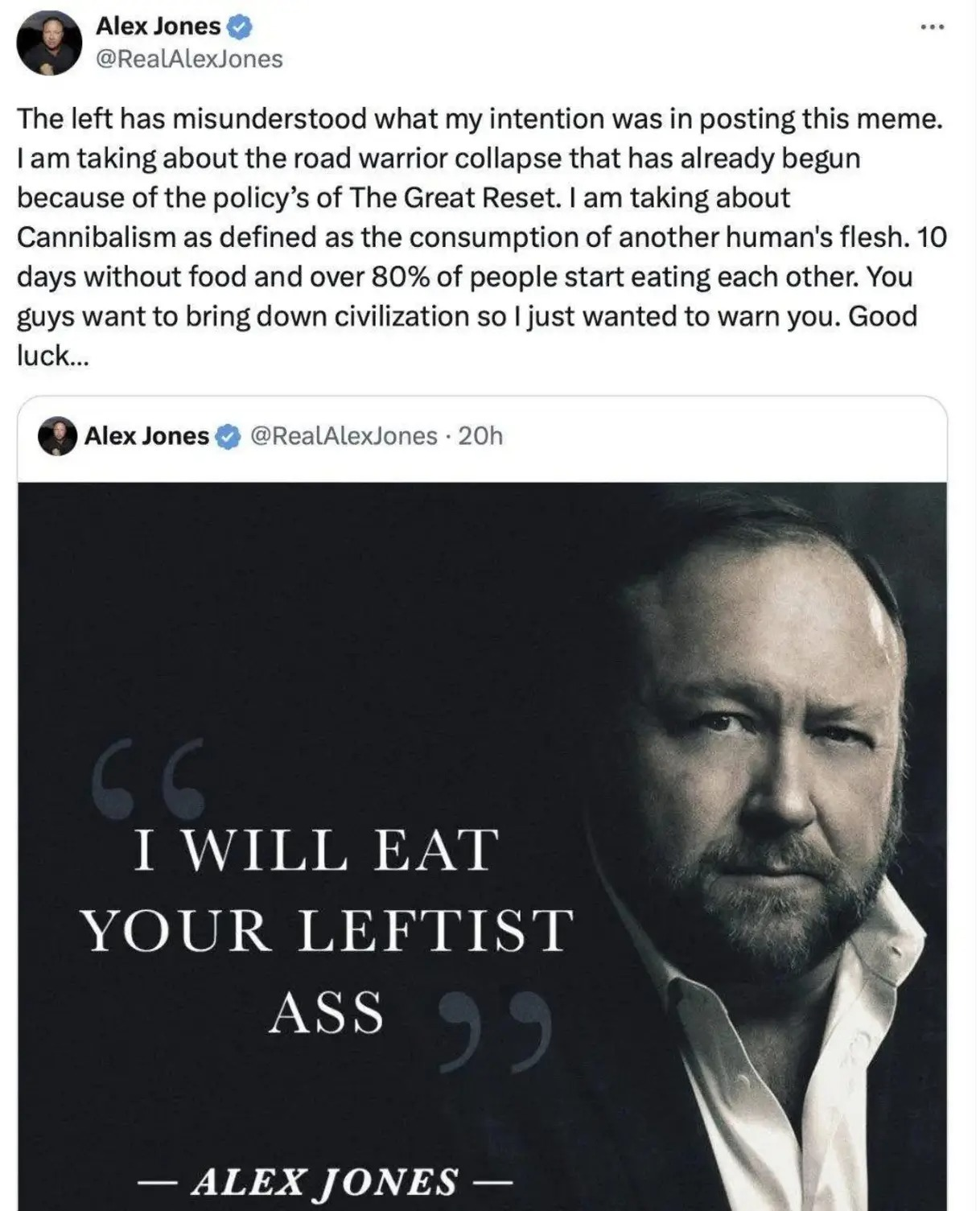Click the quoted tweet's "Alex Jones" name
The image size is (980, 1211).
(x=146, y=436)
